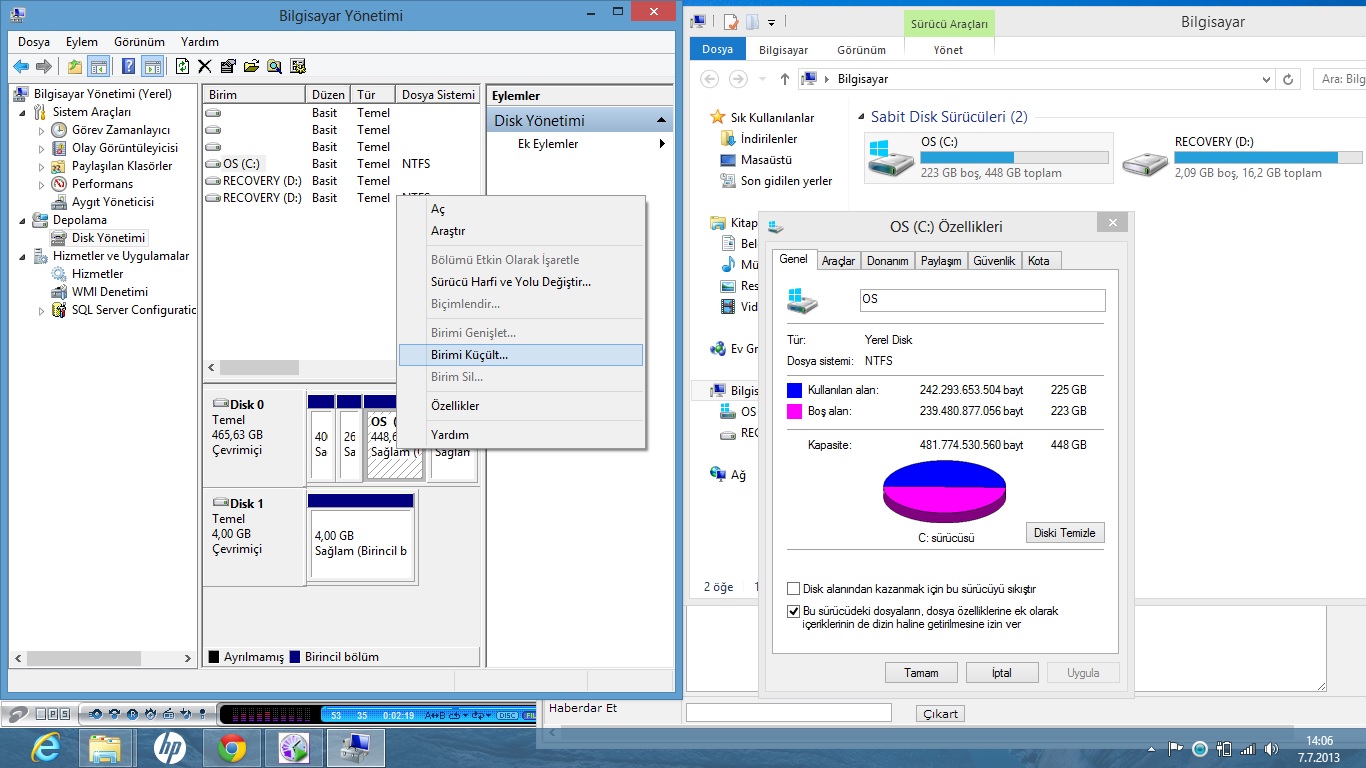Click the OS (C:) drive icon in Bilgisayar window

(890, 158)
